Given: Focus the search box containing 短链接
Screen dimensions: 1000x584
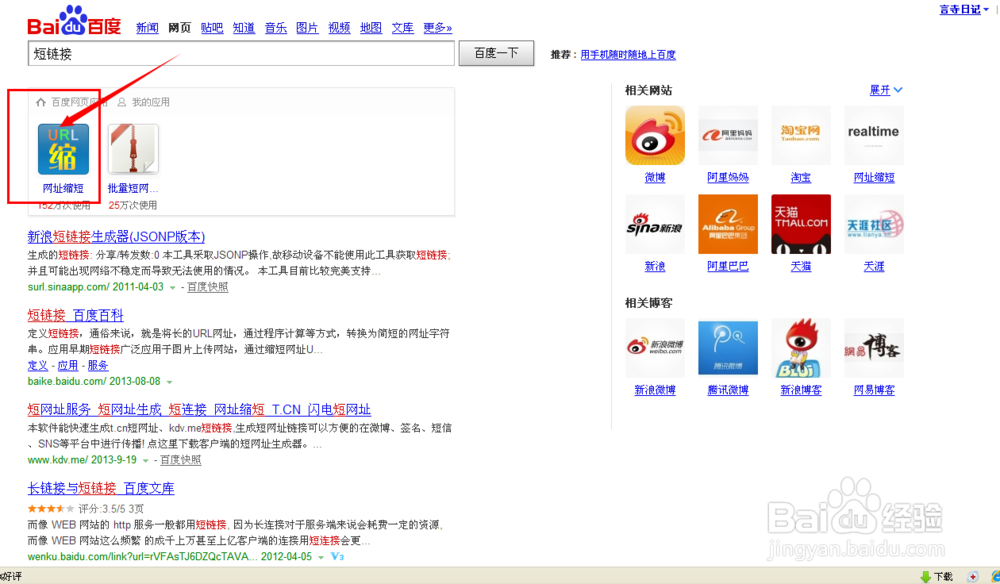Looking at the screenshot, I should coord(241,54).
